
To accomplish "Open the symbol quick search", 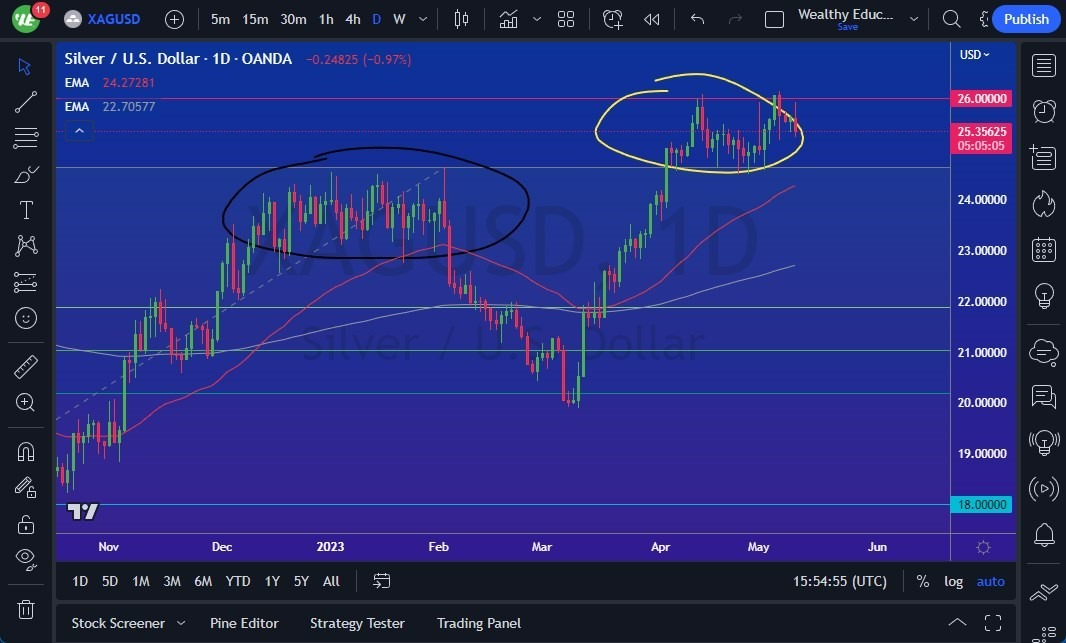I will click(x=952, y=19).
